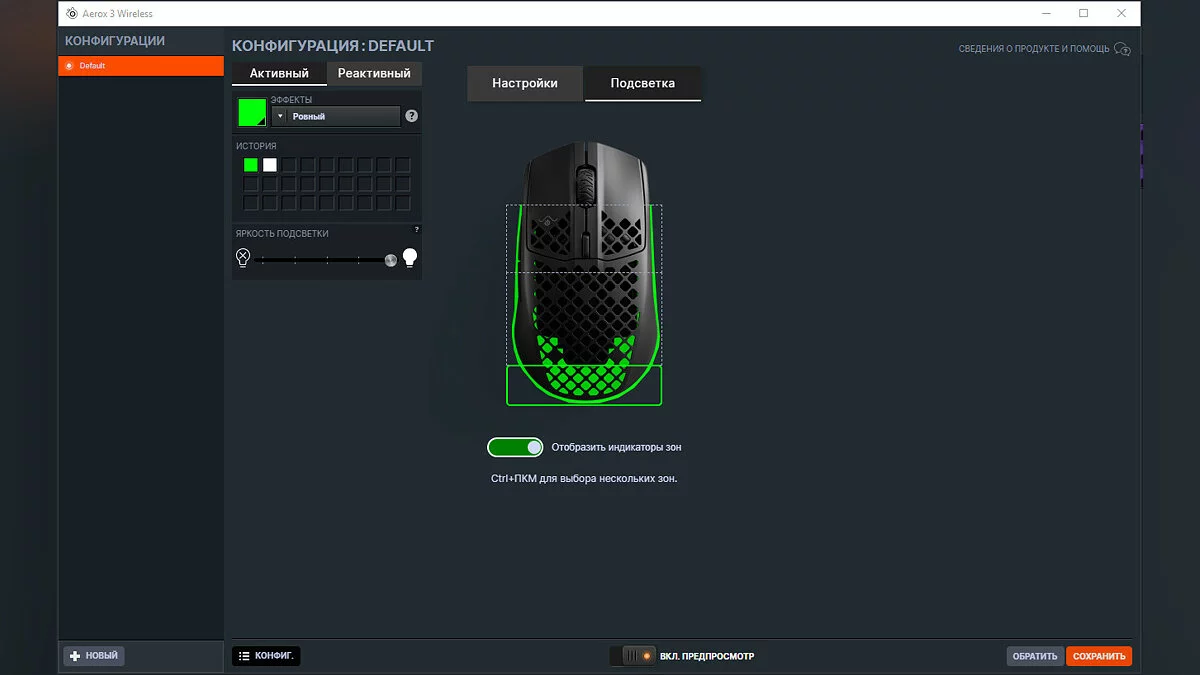Select the middle lighting zone on the mouse

584,318
